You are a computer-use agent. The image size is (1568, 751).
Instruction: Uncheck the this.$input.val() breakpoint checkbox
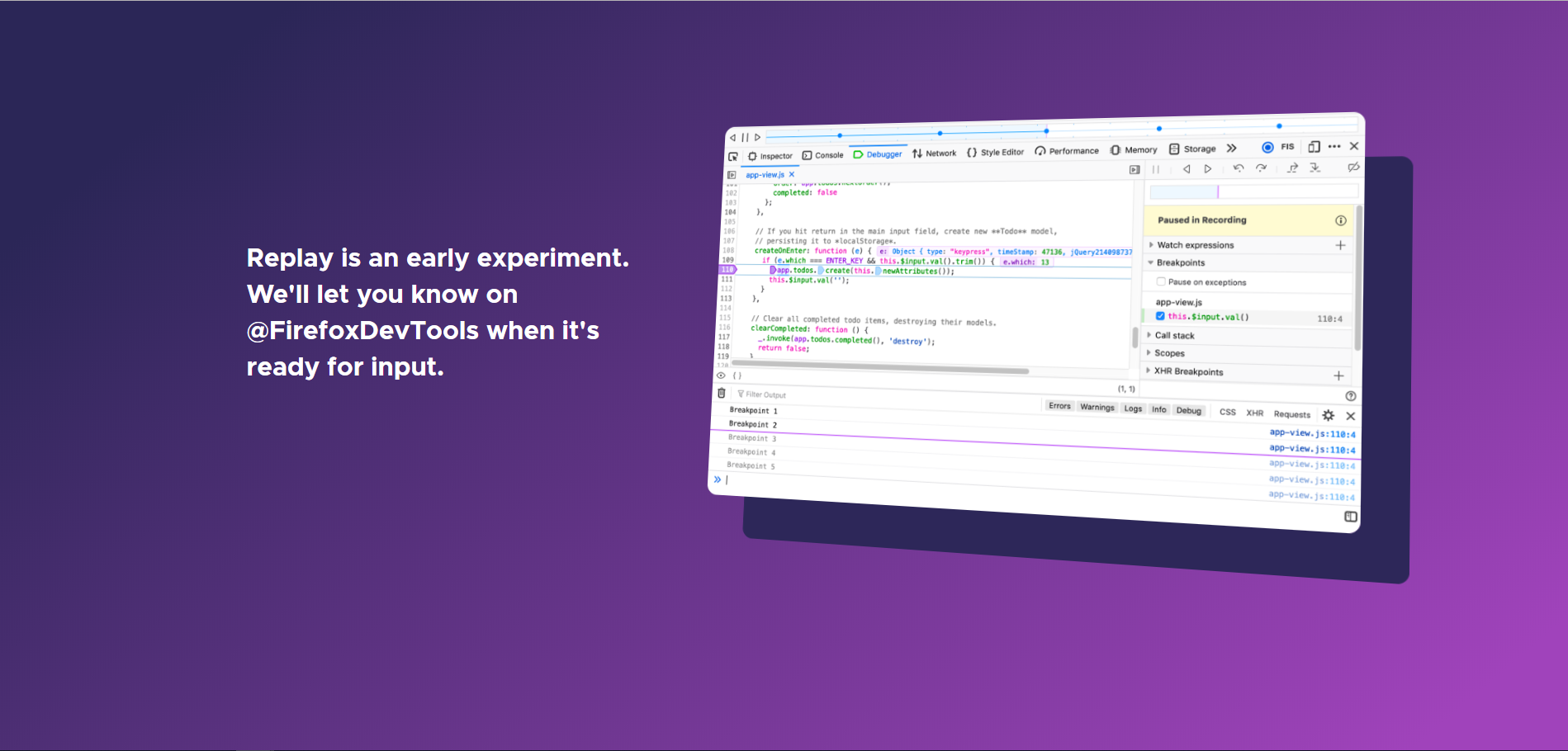(1160, 316)
